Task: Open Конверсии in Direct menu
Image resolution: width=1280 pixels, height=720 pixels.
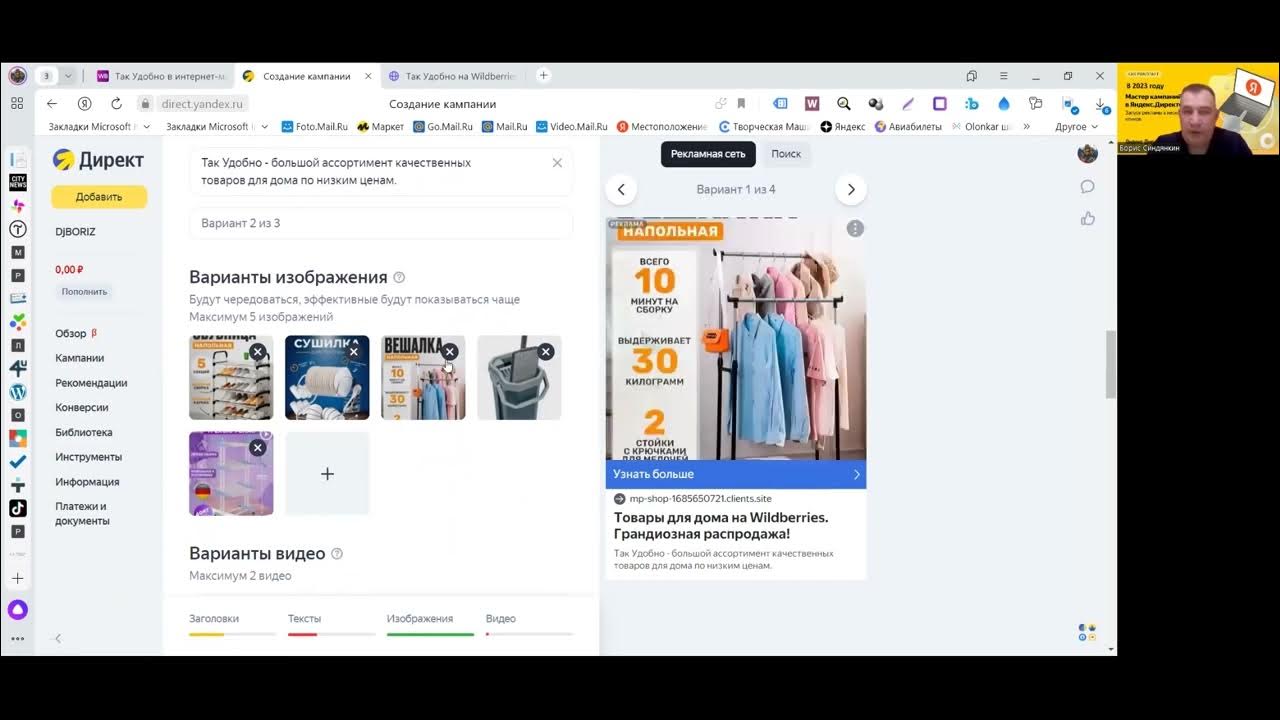Action: [82, 407]
